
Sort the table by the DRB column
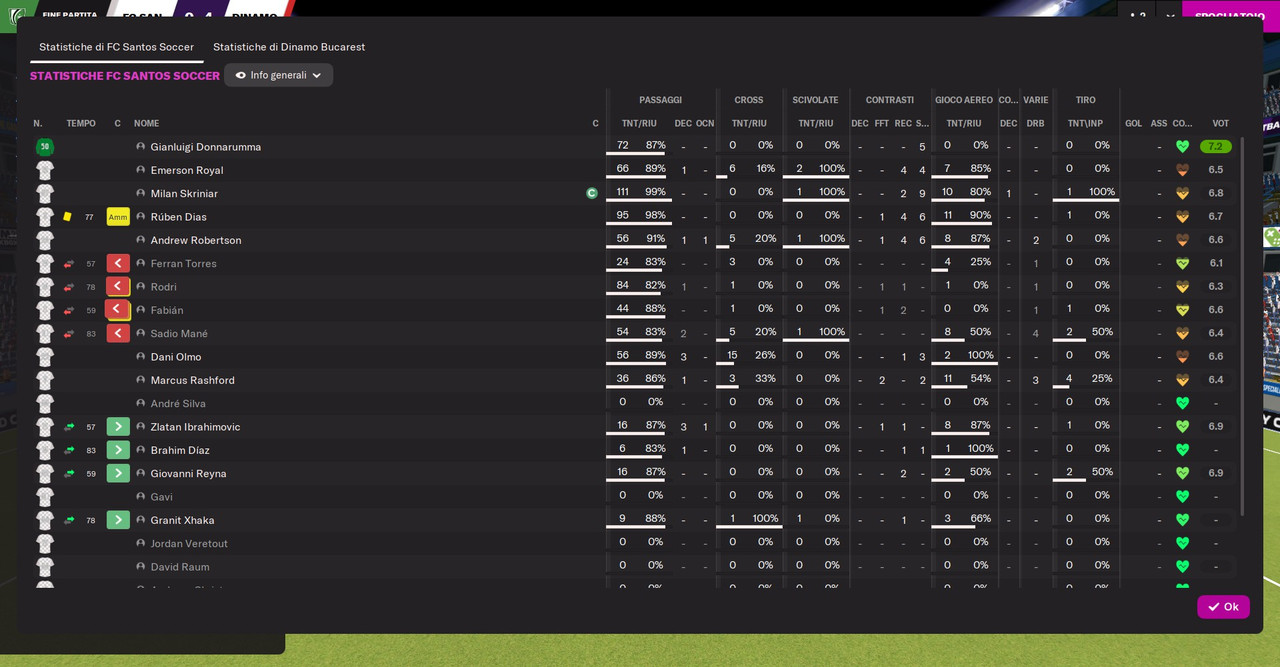point(1035,124)
